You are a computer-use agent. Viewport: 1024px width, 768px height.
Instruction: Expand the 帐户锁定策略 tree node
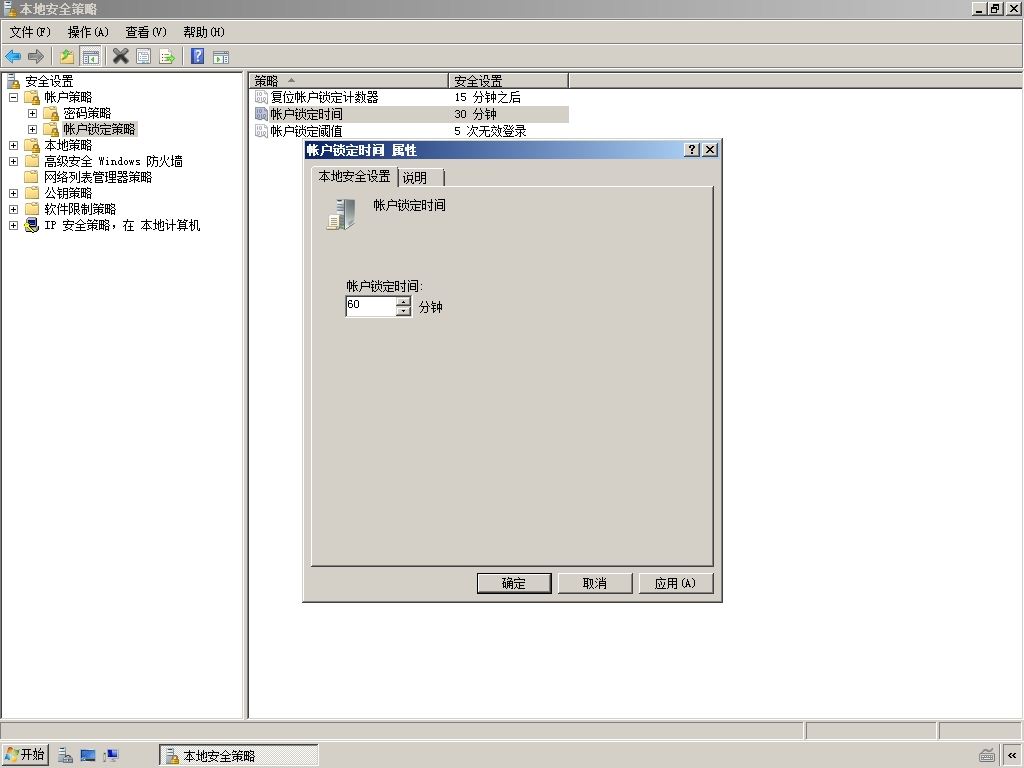32,129
